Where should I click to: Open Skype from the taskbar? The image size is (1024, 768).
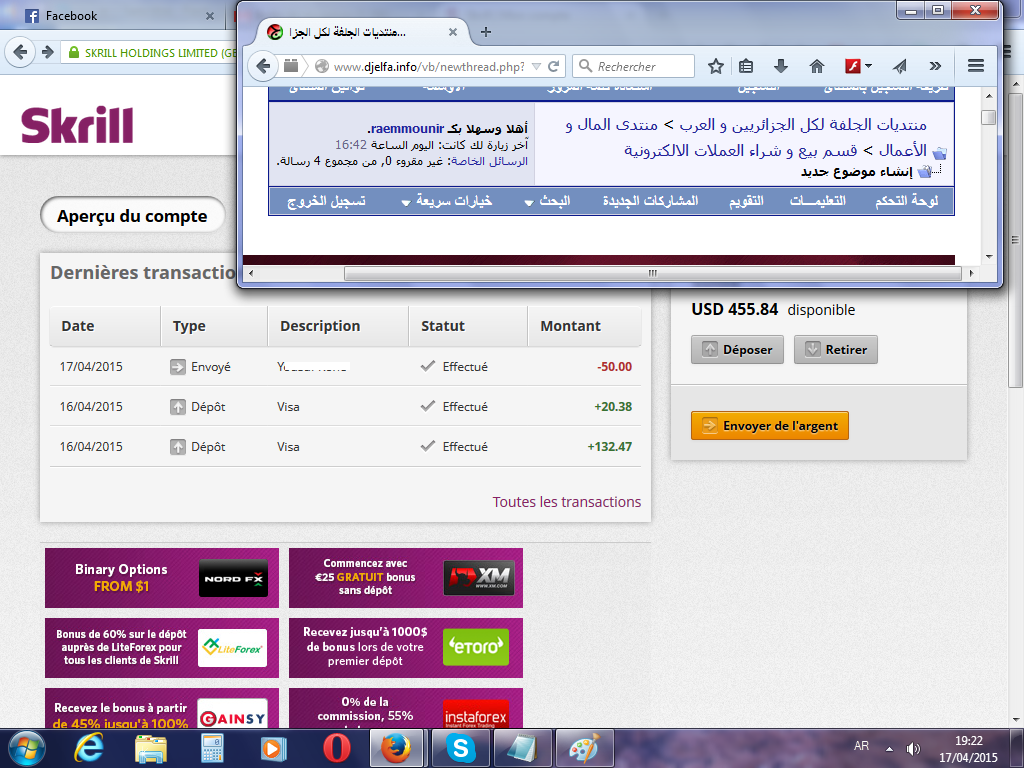[460, 748]
